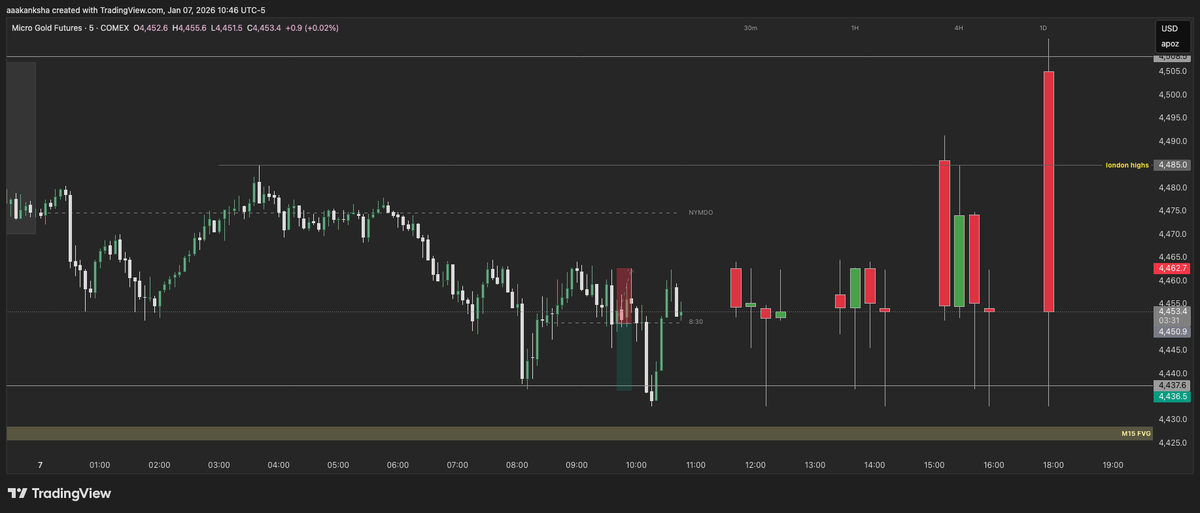Click the 4,495.0 price axis label
The image size is (1200, 513).
click(x=1173, y=118)
